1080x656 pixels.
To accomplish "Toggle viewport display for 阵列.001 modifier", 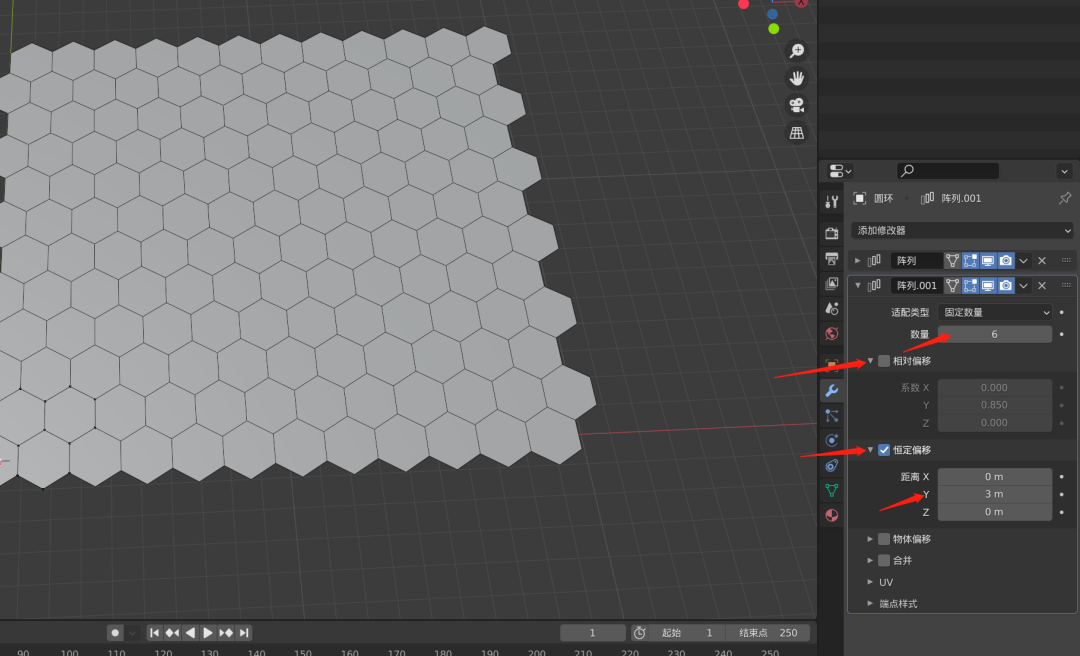I will (988, 285).
